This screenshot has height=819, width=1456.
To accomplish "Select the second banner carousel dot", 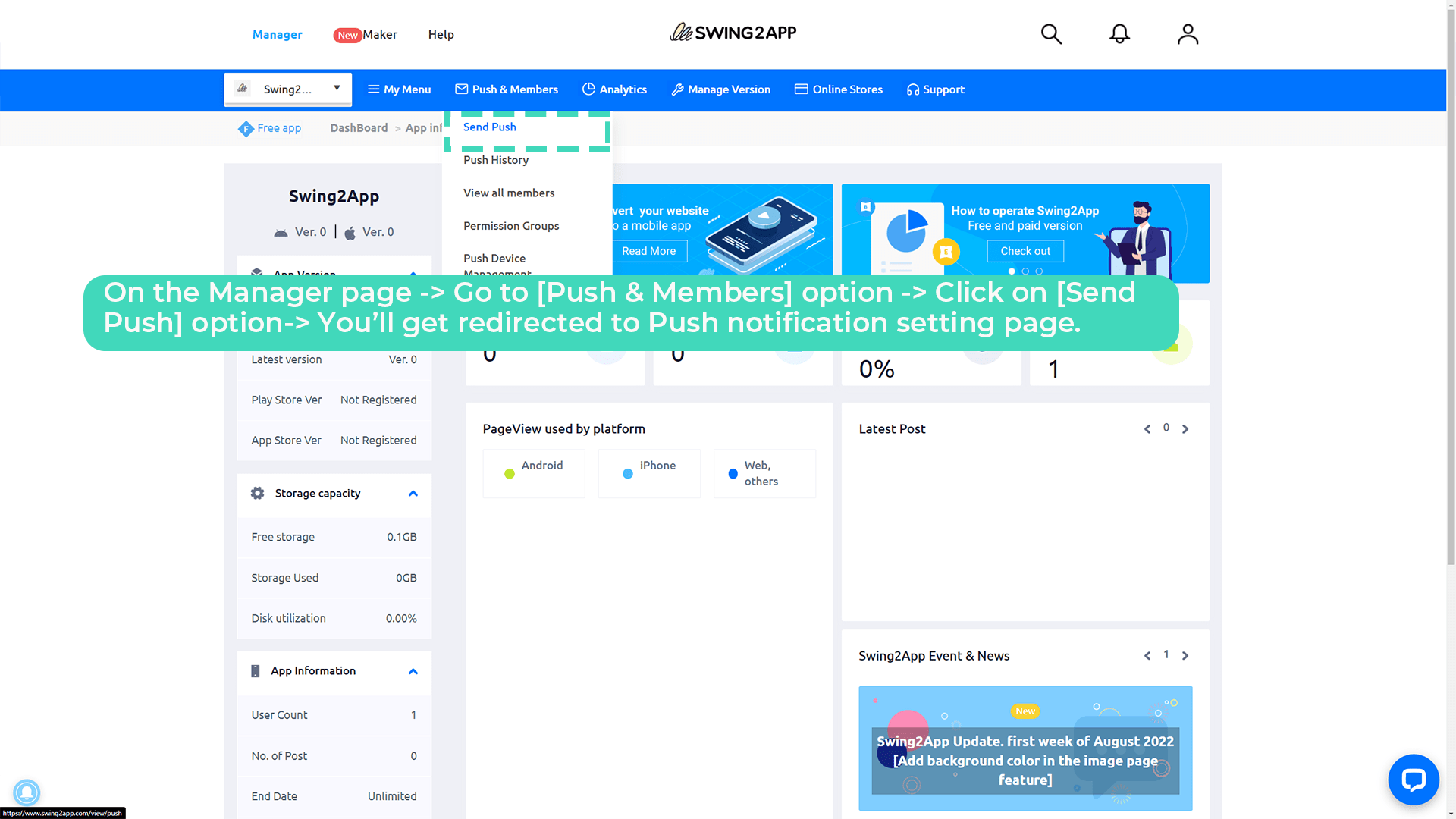I will (x=1025, y=271).
